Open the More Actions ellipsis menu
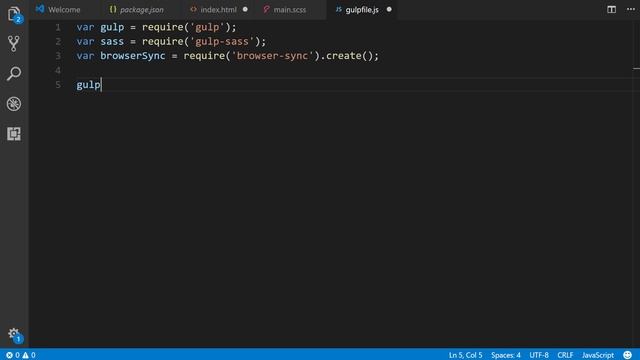This screenshot has height=360, width=640. (x=631, y=9)
